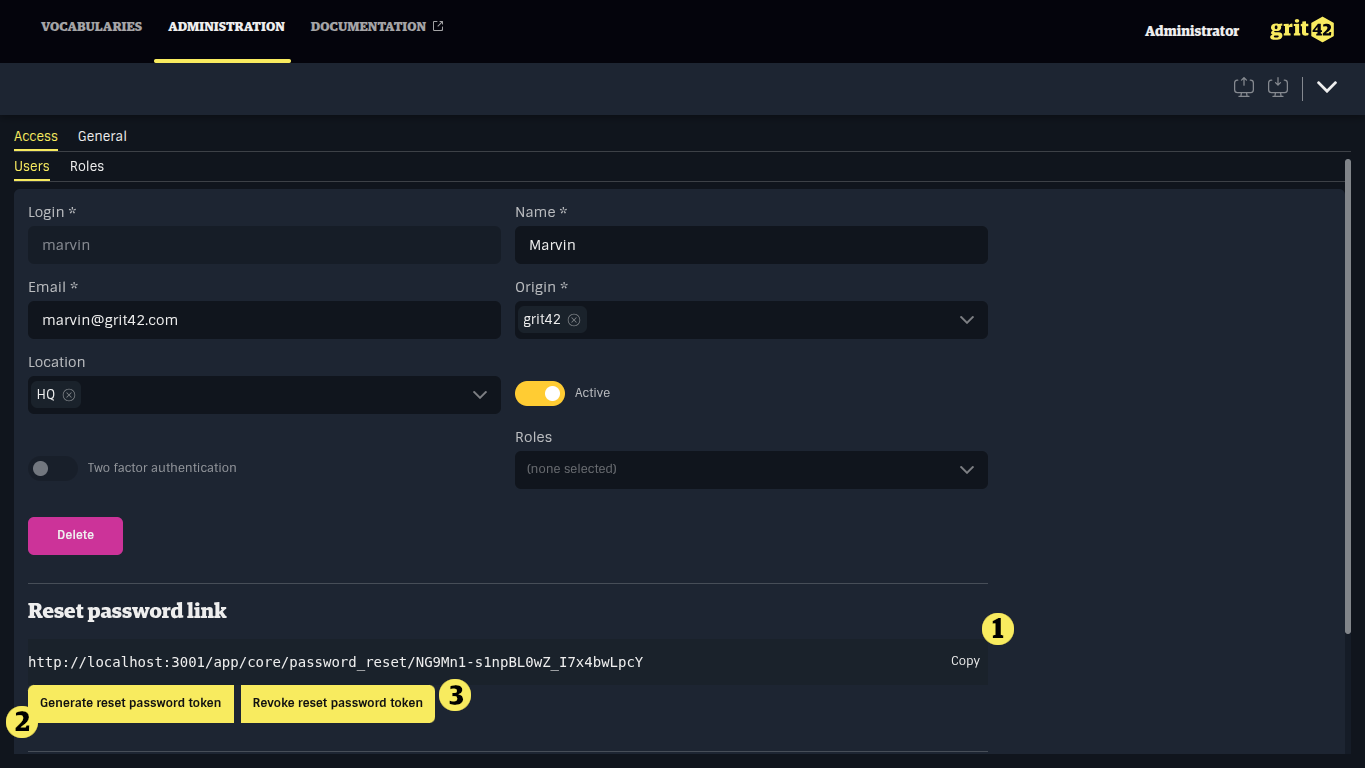Screen dimensions: 1365x768
Task: Click the grit42 logo
Action: pyautogui.click(x=1301, y=29)
